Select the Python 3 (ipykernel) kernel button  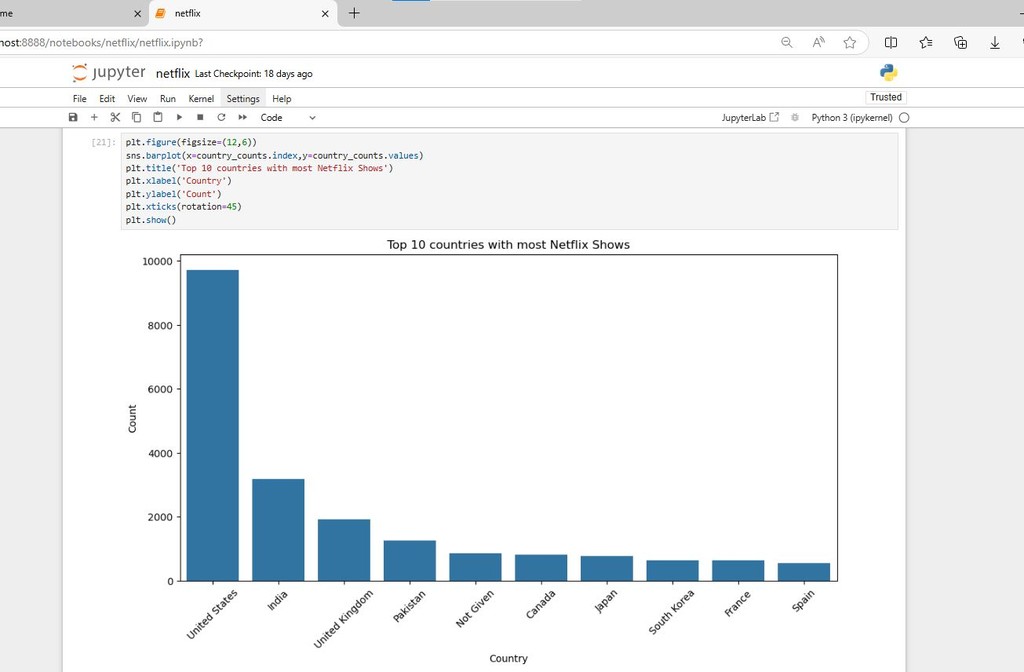pyautogui.click(x=852, y=118)
